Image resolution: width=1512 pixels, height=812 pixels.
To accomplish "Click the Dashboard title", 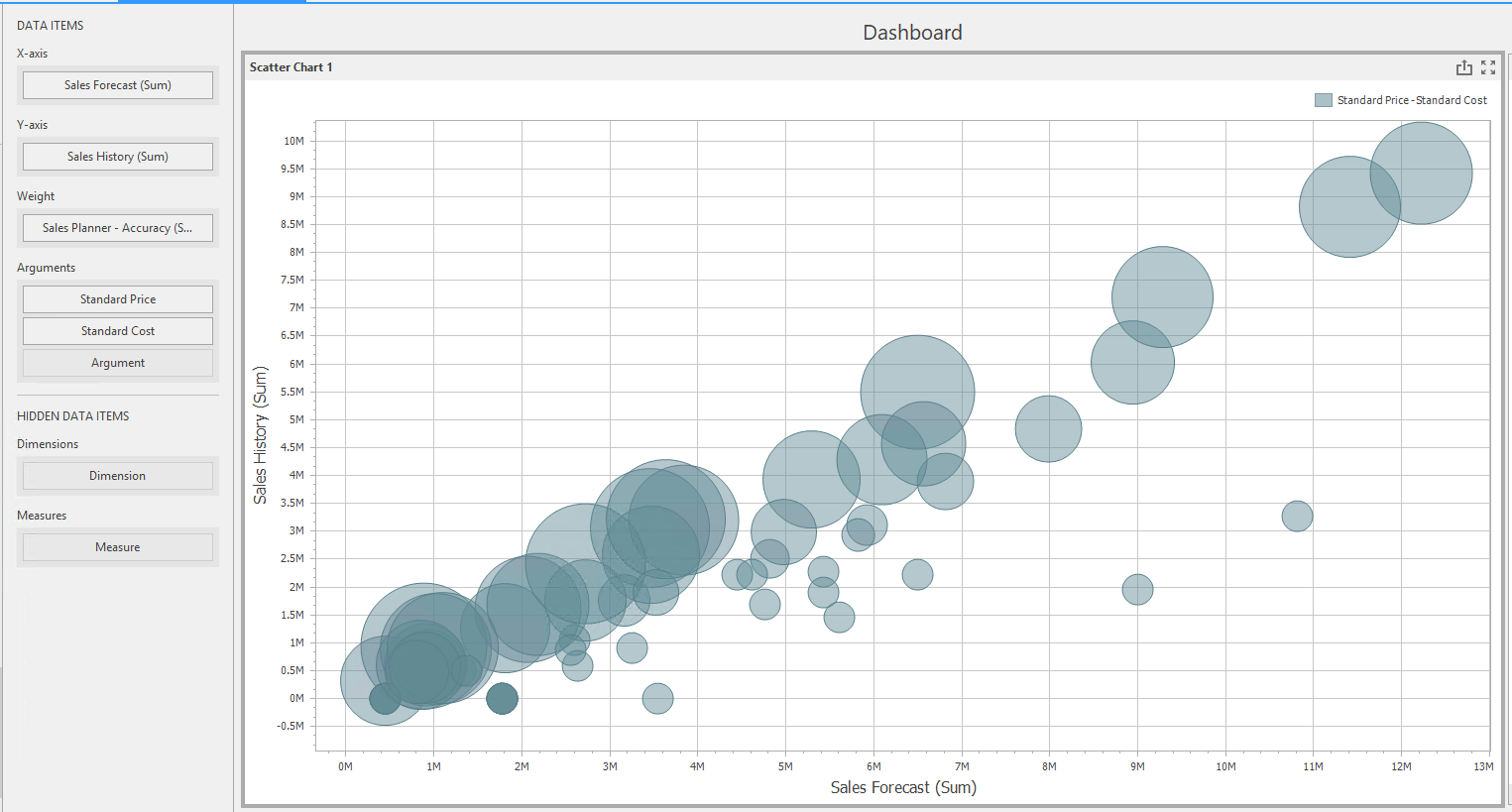I will pyautogui.click(x=912, y=33).
